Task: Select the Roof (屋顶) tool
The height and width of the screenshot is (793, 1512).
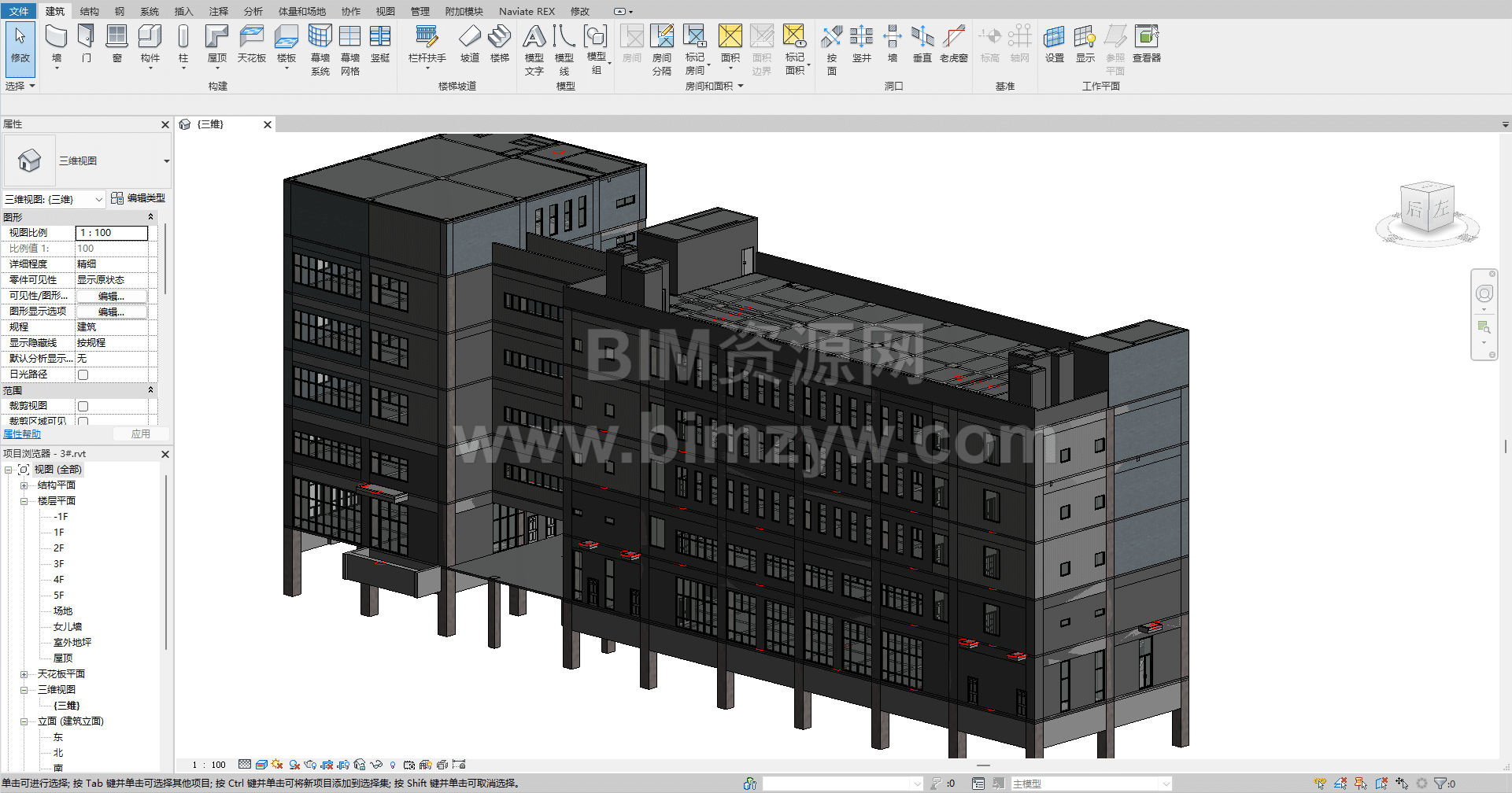Action: [217, 46]
